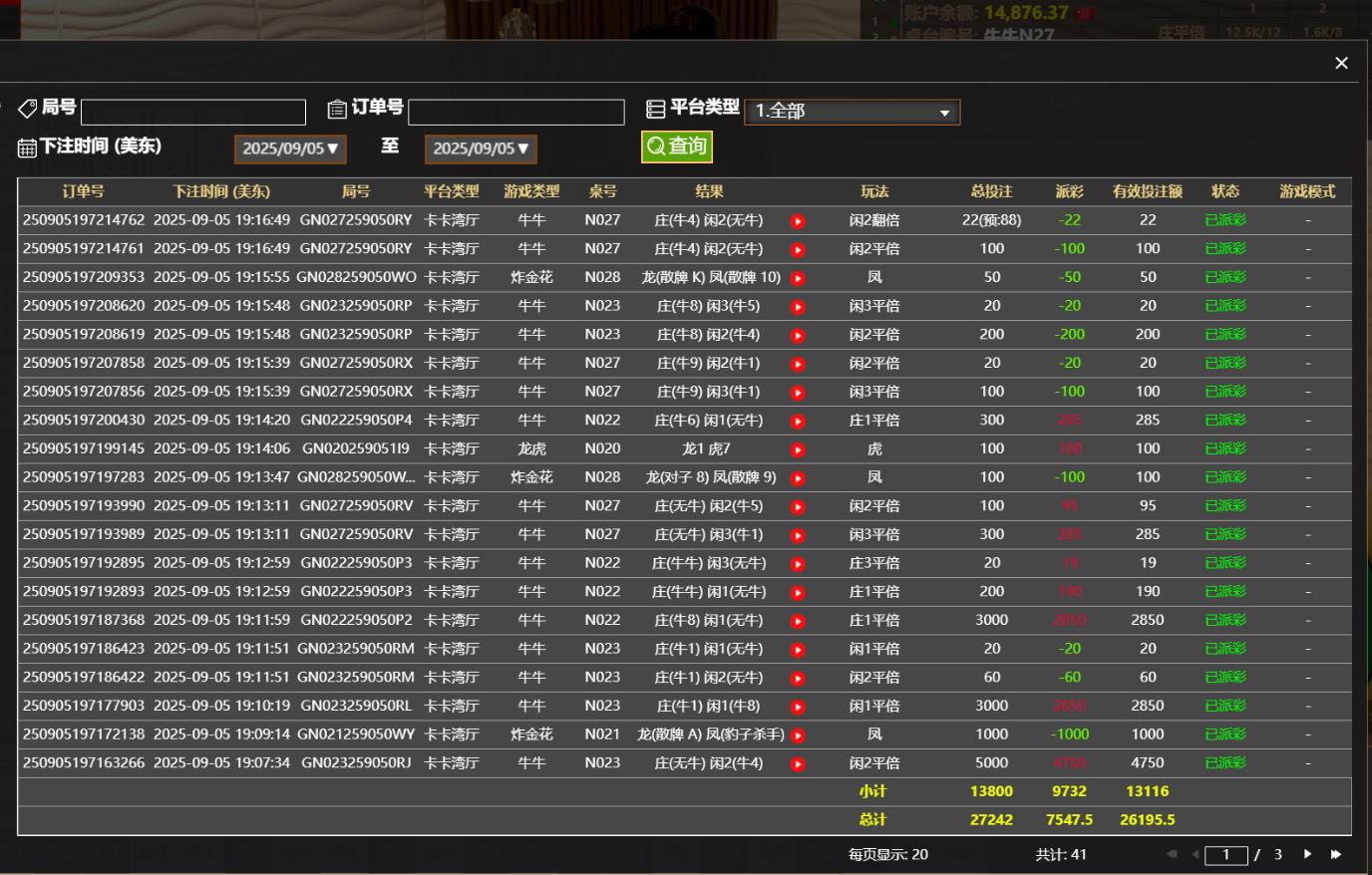The width and height of the screenshot is (1372, 875).
Task: Play replay for order 250905197187368
Action: (798, 621)
